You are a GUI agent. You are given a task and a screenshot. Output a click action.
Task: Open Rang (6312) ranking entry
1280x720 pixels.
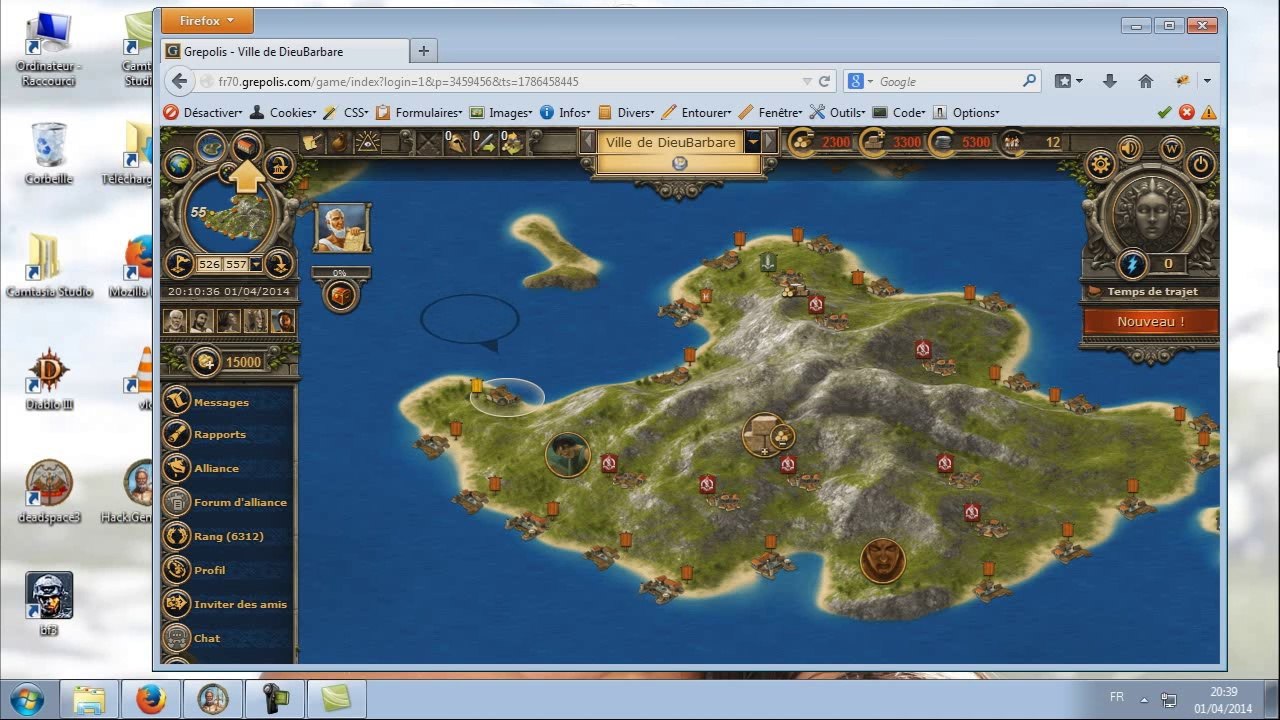228,536
